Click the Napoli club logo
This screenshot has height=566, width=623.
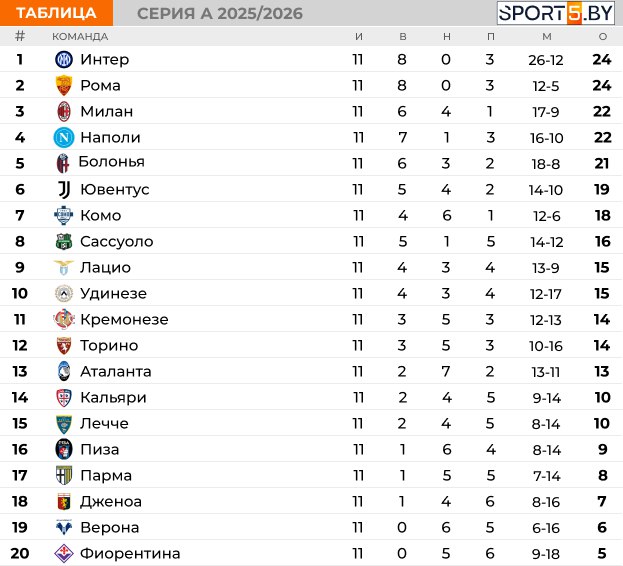tap(64, 137)
